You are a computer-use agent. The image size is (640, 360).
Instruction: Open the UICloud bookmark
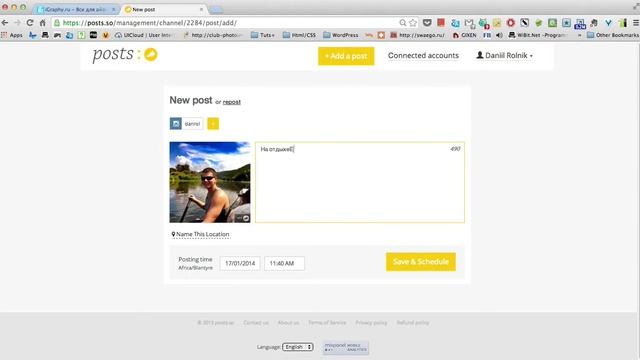pyautogui.click(x=143, y=35)
